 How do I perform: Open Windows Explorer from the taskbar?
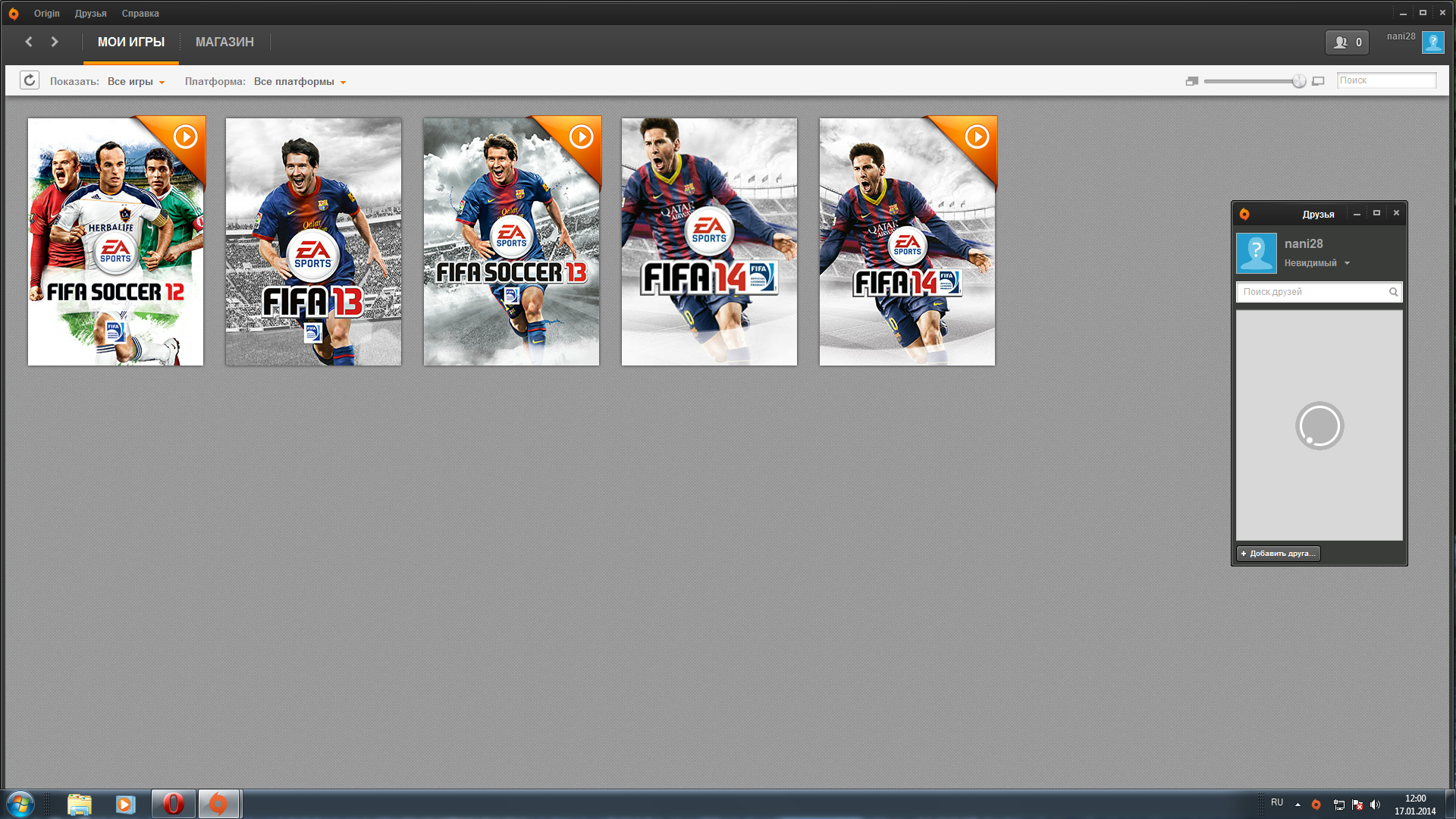coord(80,804)
